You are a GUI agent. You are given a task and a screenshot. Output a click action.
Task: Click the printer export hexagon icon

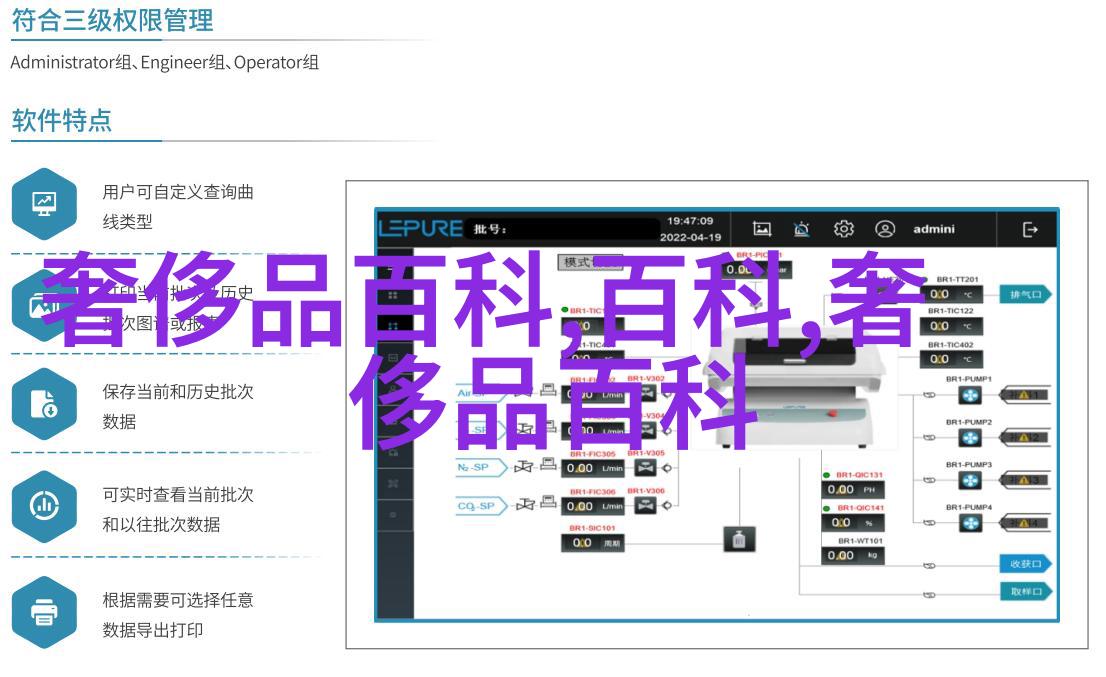coord(44,612)
